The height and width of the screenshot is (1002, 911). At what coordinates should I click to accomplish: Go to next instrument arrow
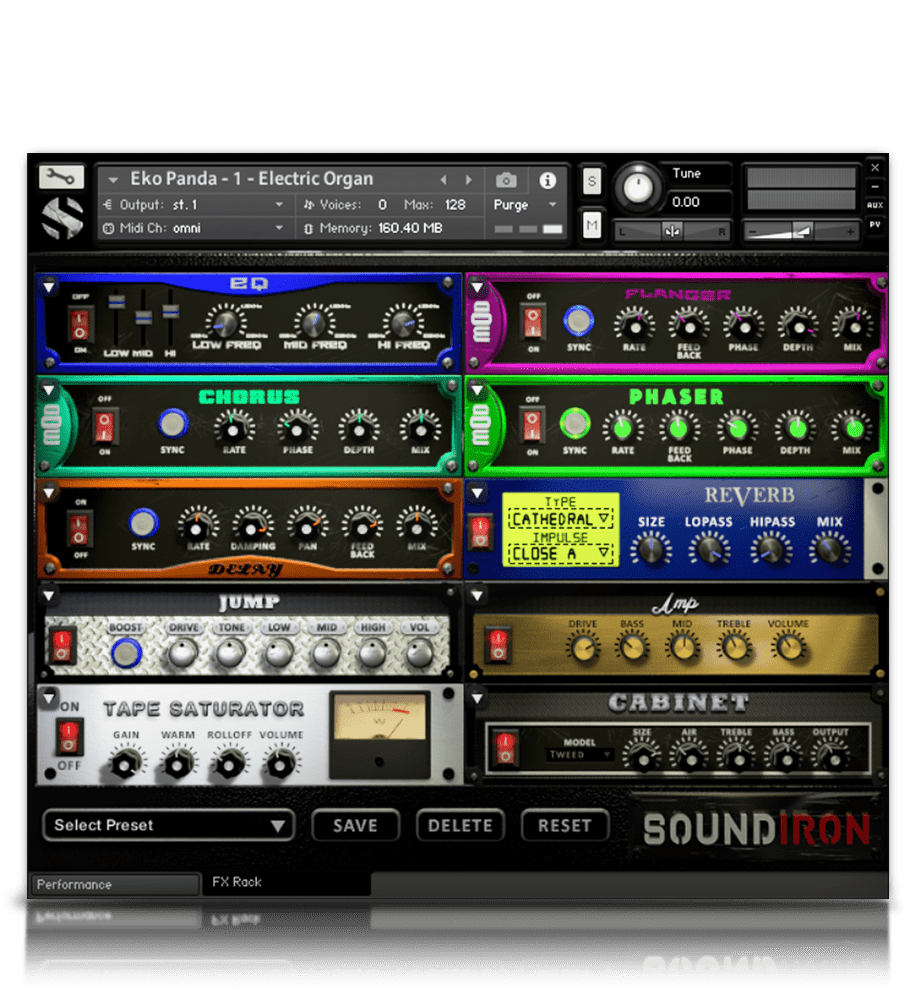[x=469, y=180]
